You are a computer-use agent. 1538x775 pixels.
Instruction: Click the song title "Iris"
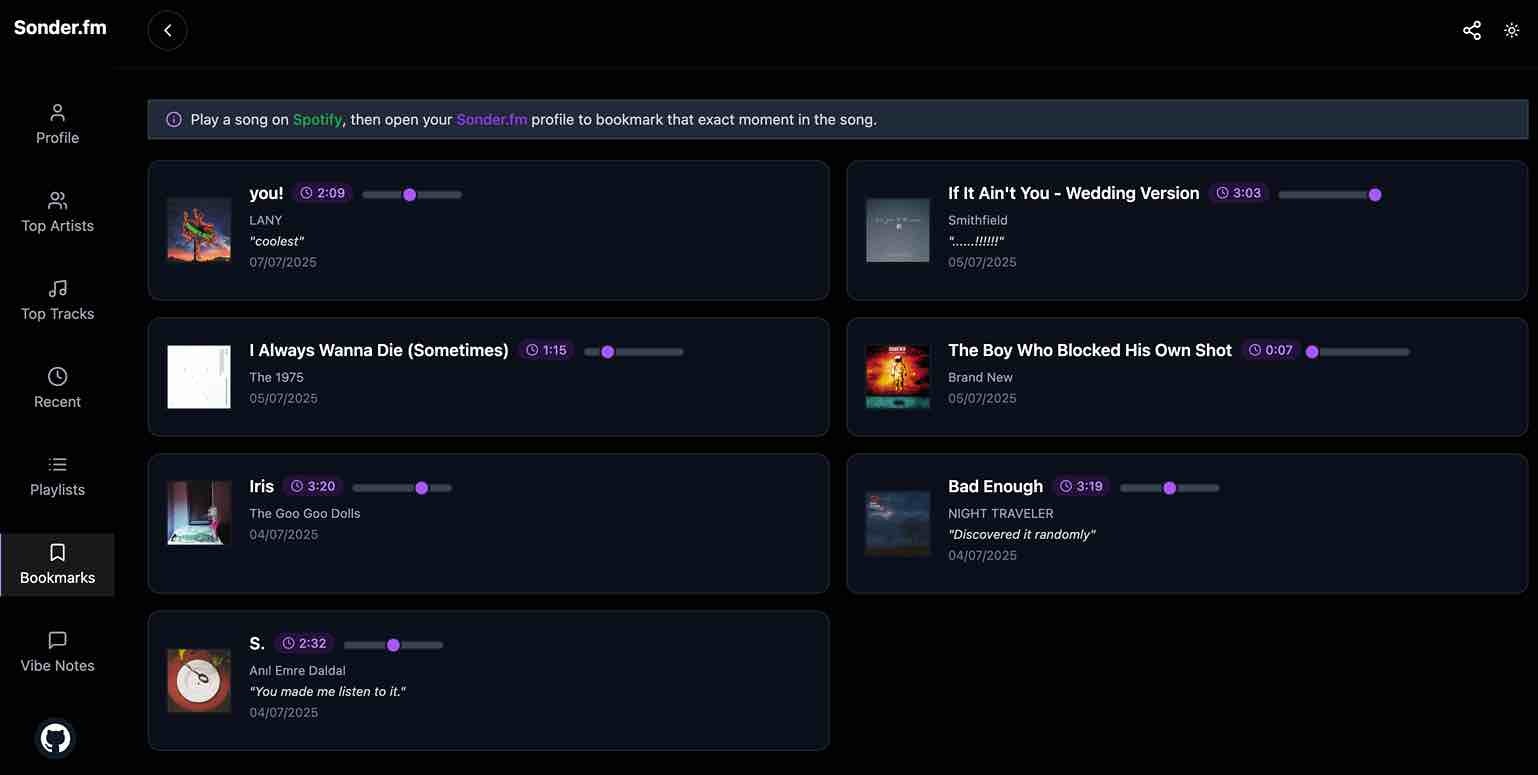(261, 486)
